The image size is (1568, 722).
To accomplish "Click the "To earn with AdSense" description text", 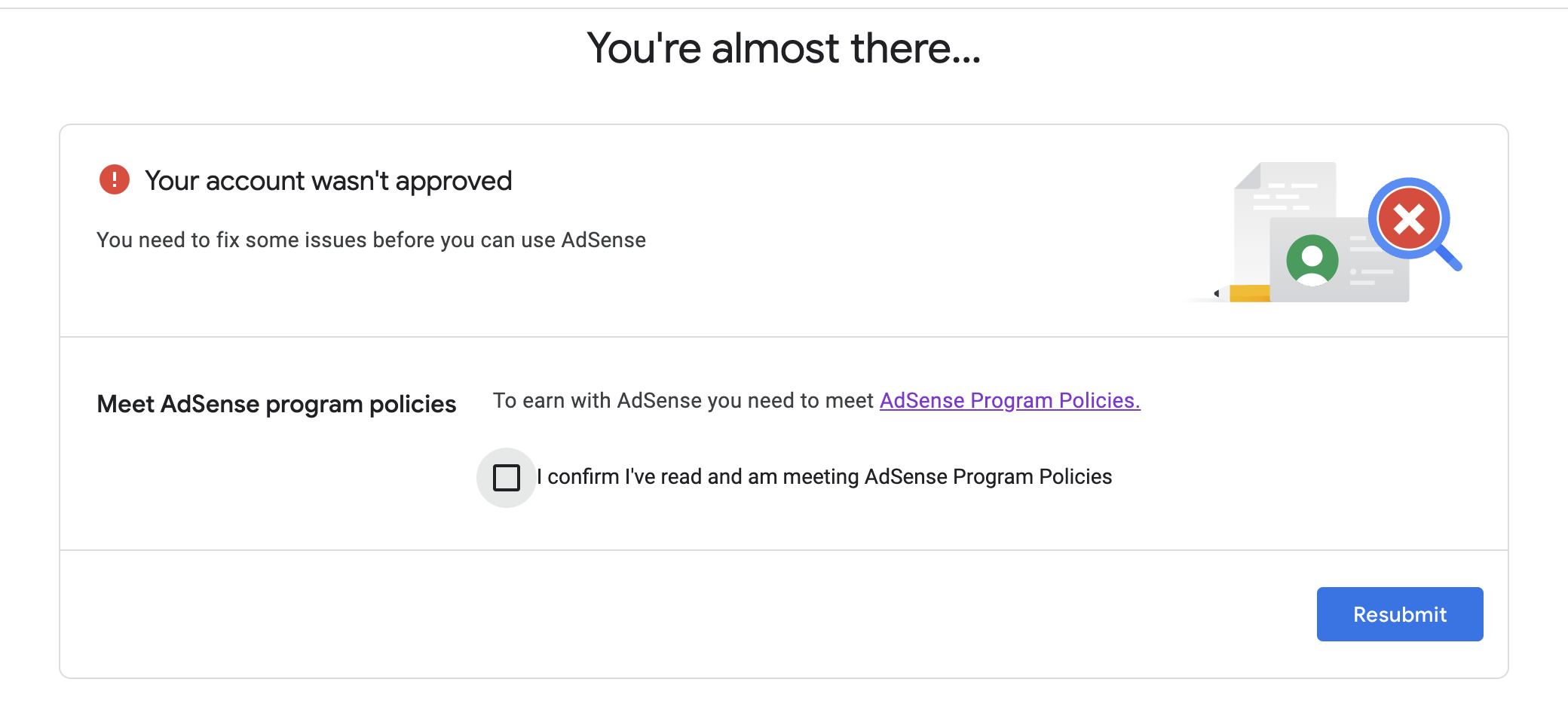I will pyautogui.click(x=683, y=400).
